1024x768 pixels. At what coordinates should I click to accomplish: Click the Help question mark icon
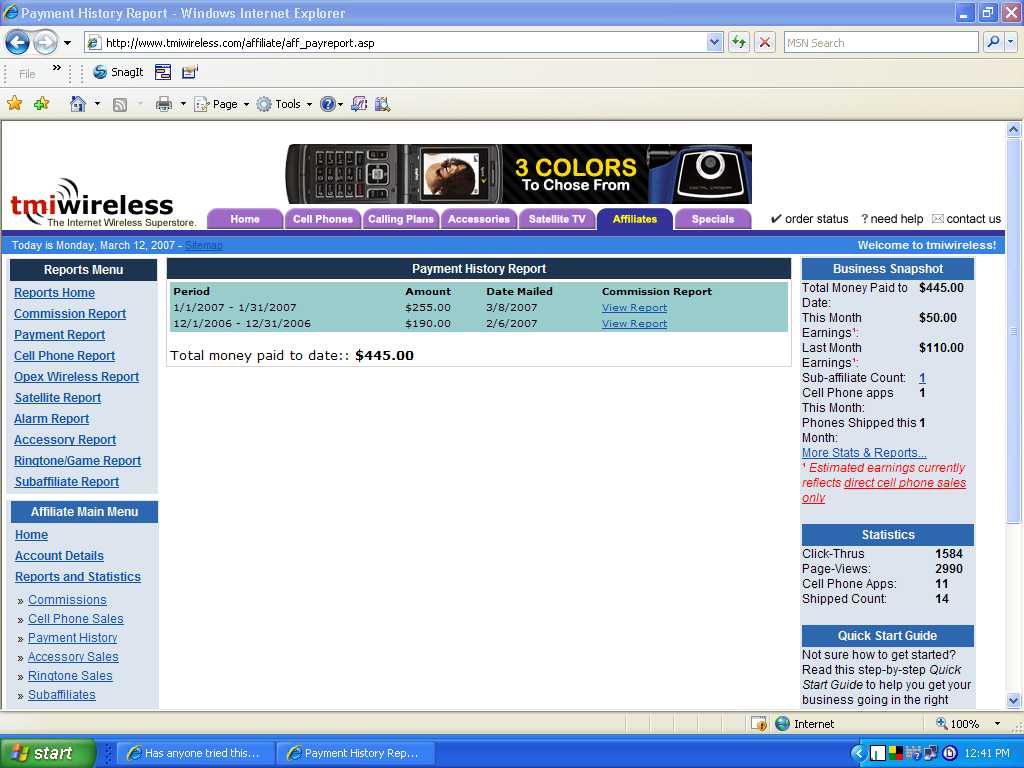(x=327, y=104)
